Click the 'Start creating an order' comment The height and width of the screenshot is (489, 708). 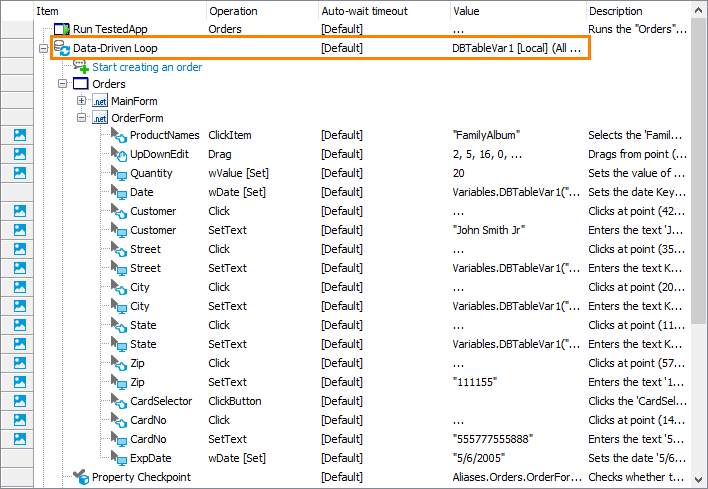pos(147,67)
